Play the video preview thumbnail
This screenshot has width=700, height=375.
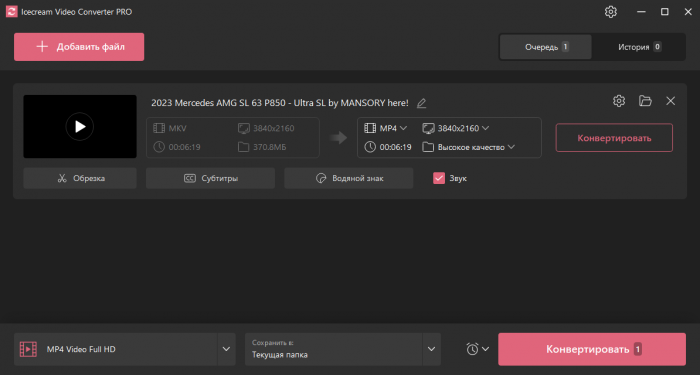coord(80,126)
